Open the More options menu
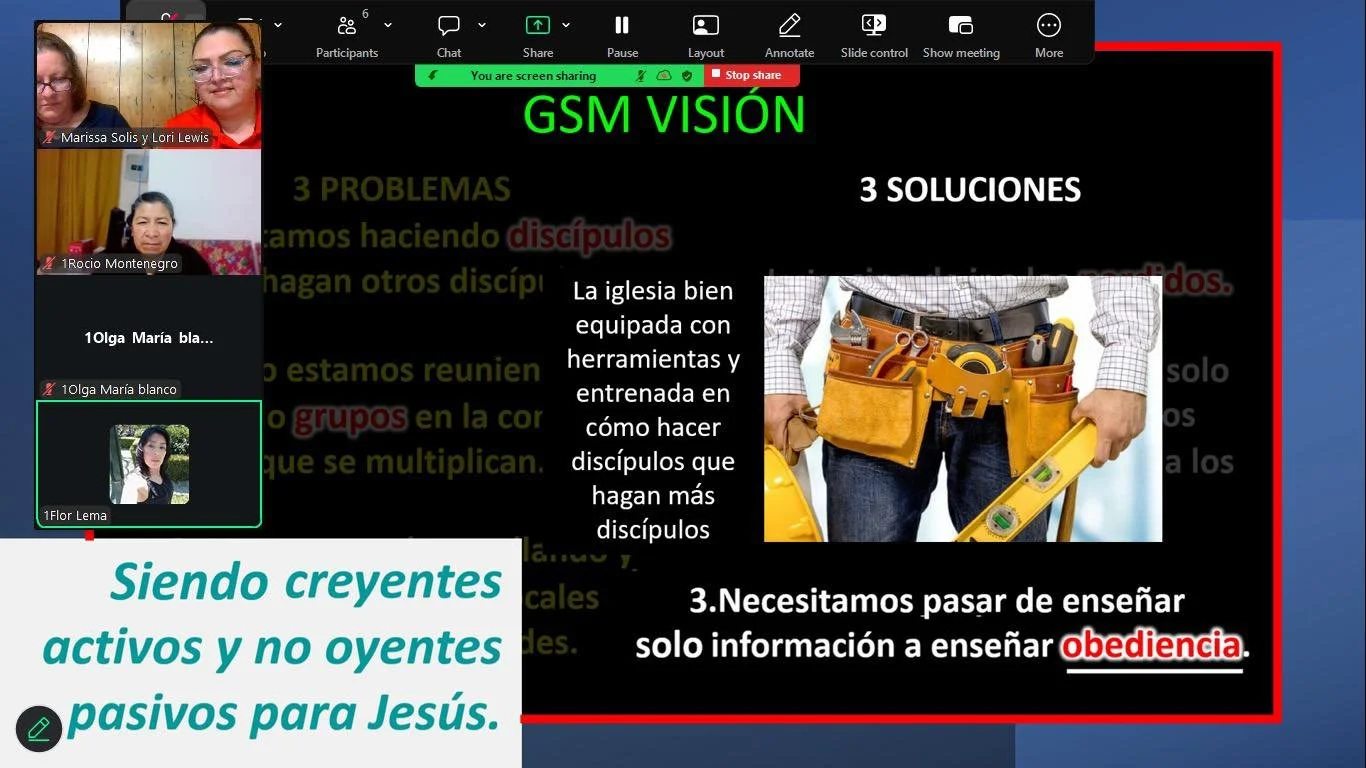1366x768 pixels. click(1049, 36)
